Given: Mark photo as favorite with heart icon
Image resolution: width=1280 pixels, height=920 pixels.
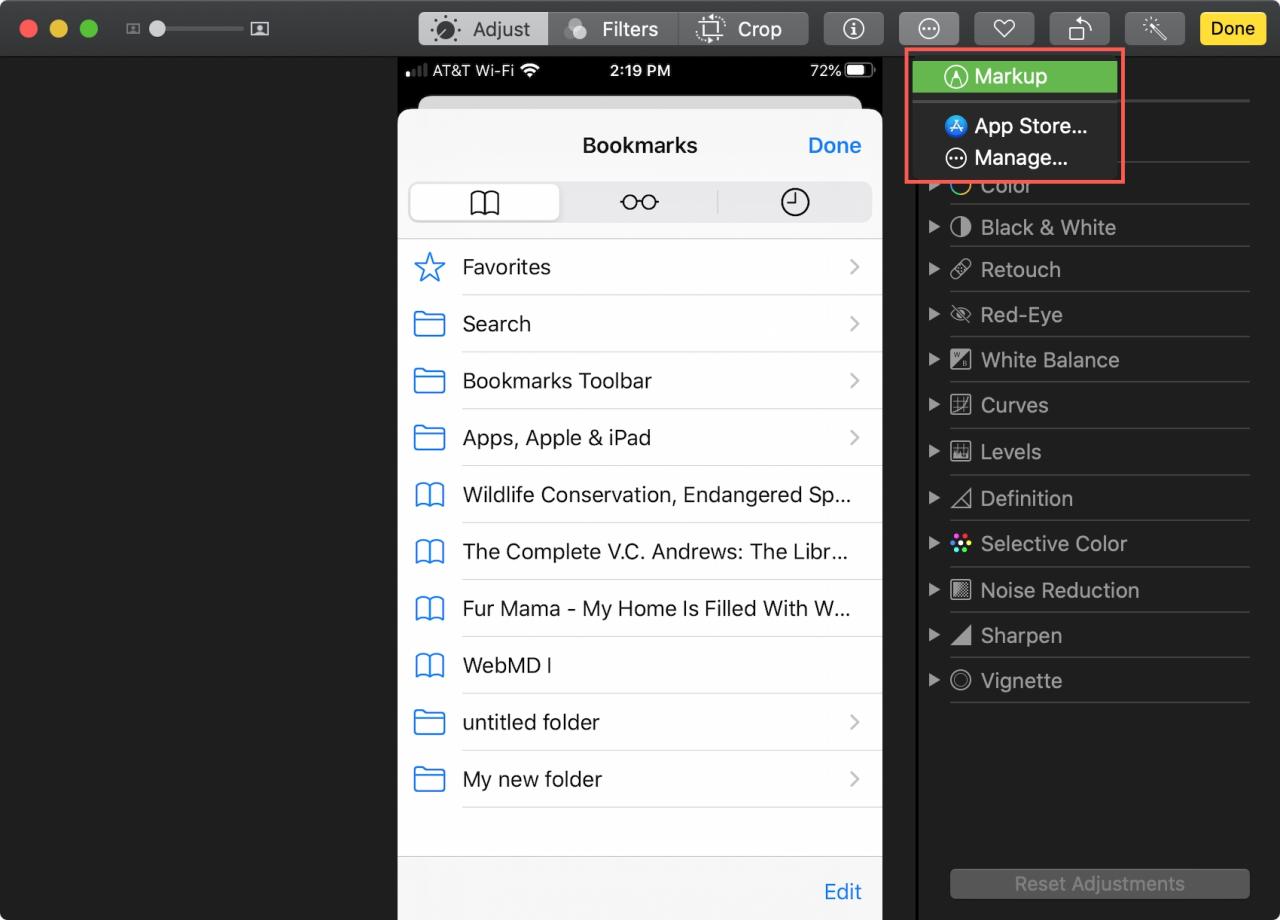Looking at the screenshot, I should point(1004,29).
